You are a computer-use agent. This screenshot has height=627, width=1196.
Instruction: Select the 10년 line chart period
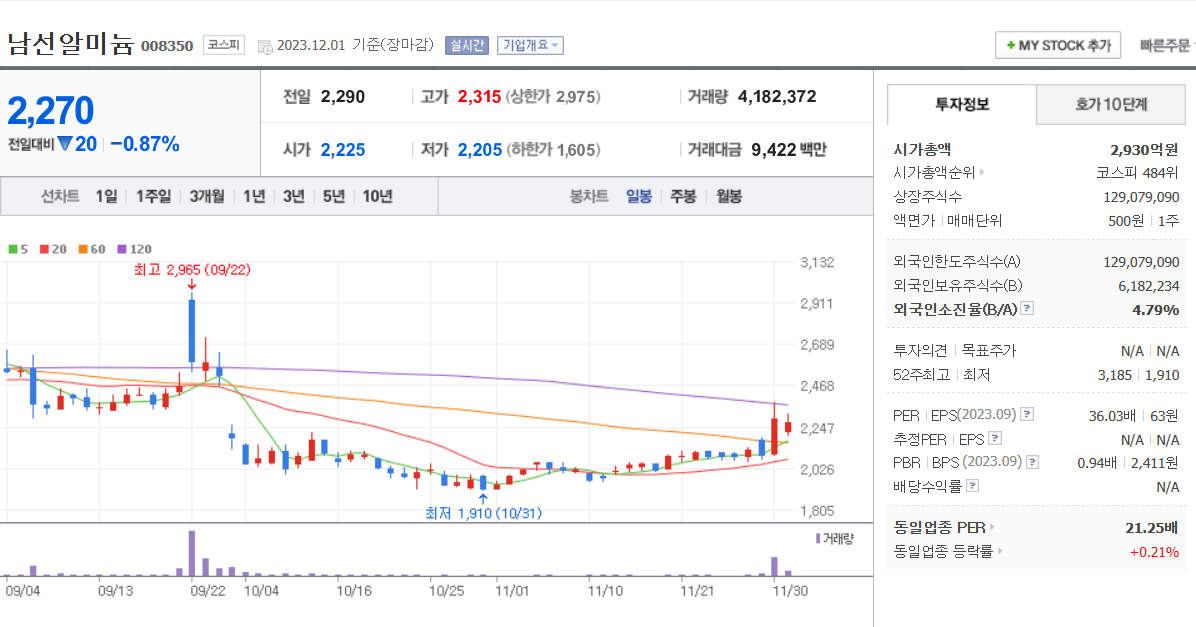377,197
